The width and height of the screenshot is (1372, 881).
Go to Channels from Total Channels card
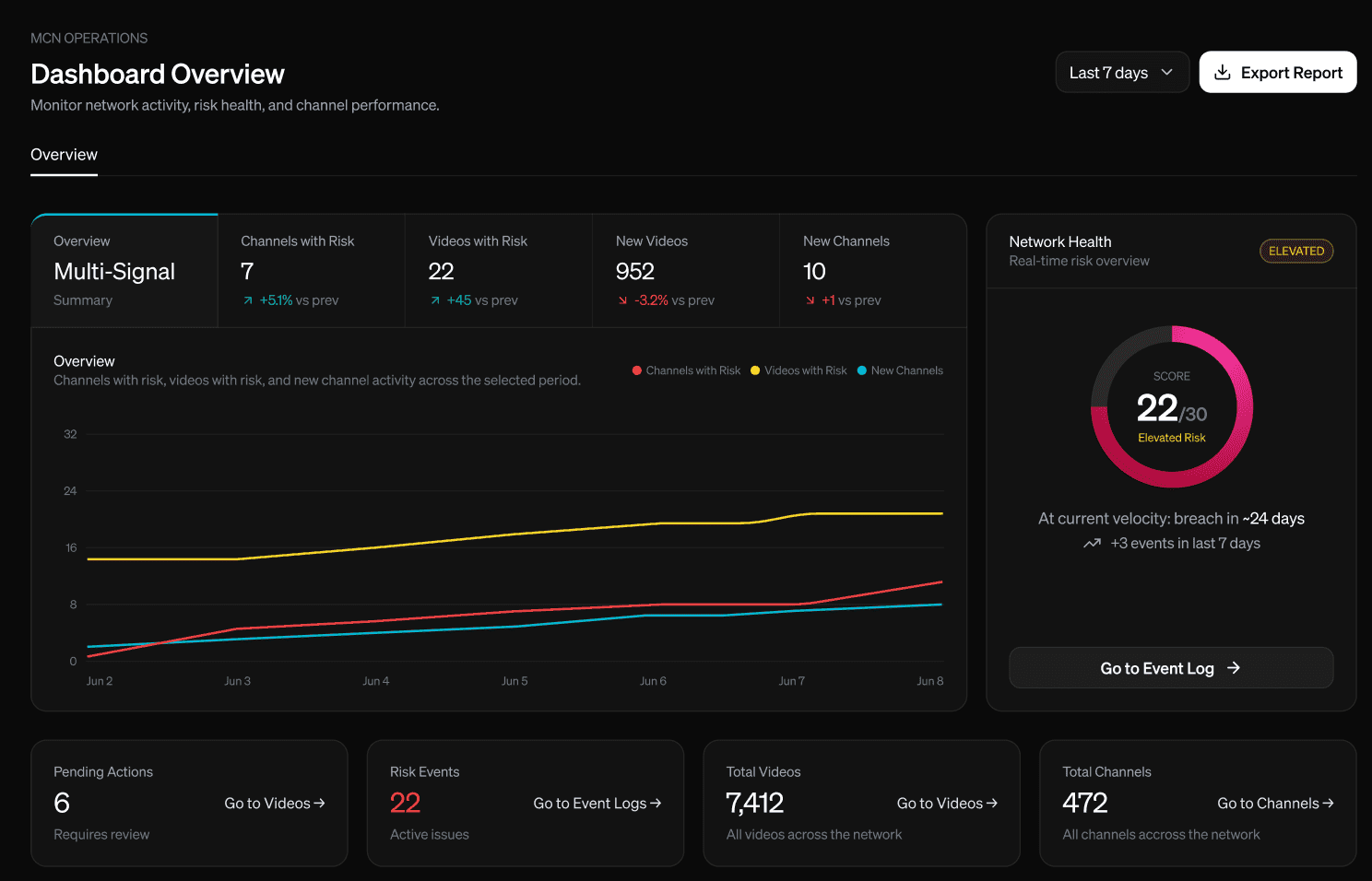[1275, 804]
